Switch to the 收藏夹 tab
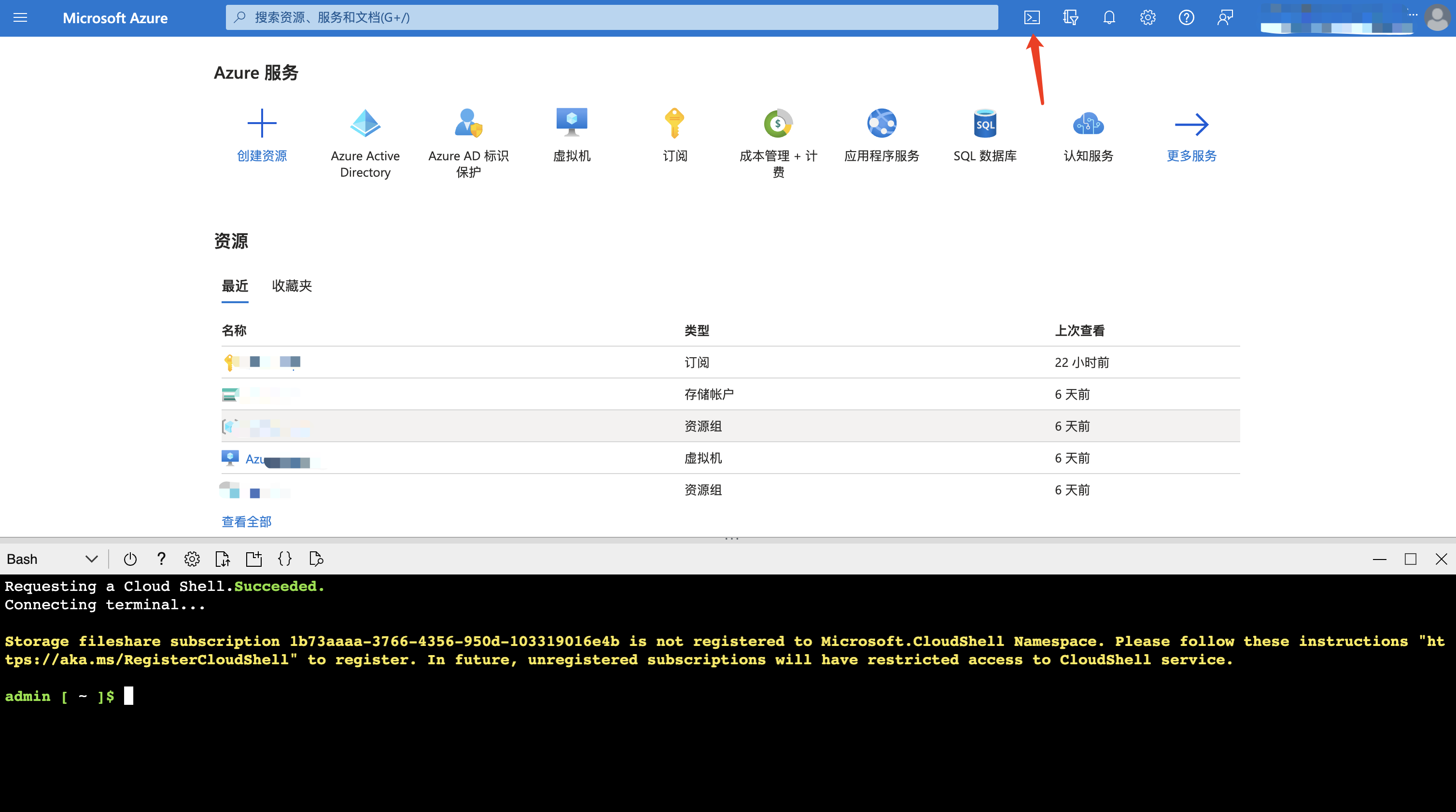 [x=292, y=286]
